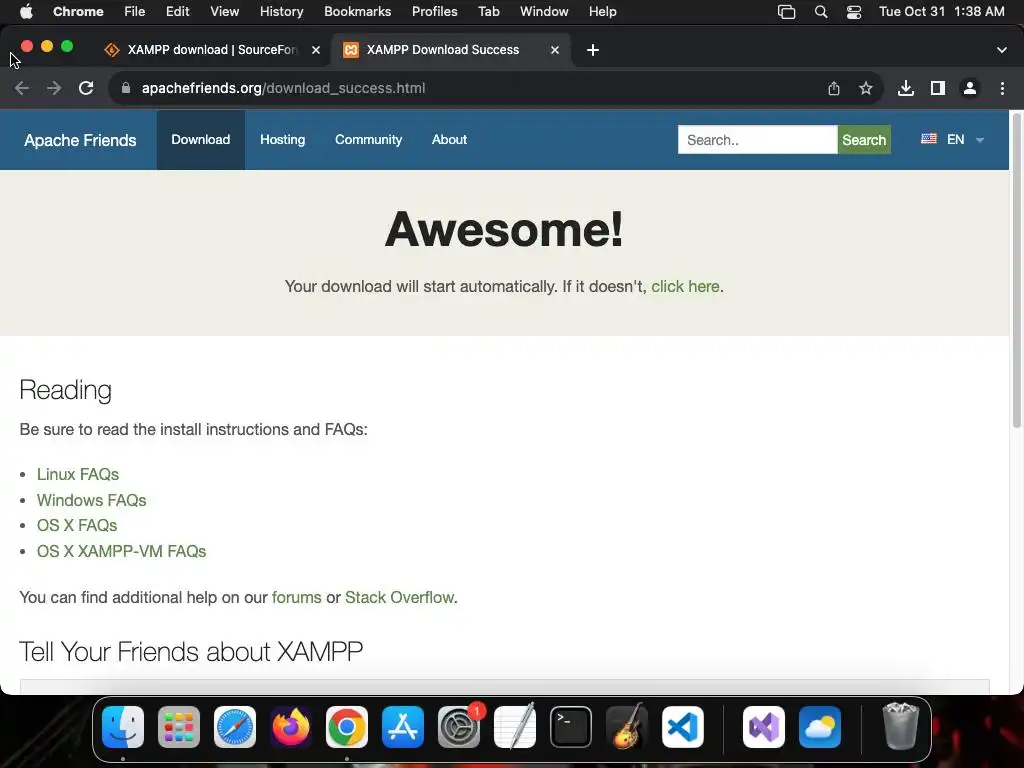Open the Chrome application menu
Image resolution: width=1024 pixels, height=768 pixels.
(x=78, y=12)
